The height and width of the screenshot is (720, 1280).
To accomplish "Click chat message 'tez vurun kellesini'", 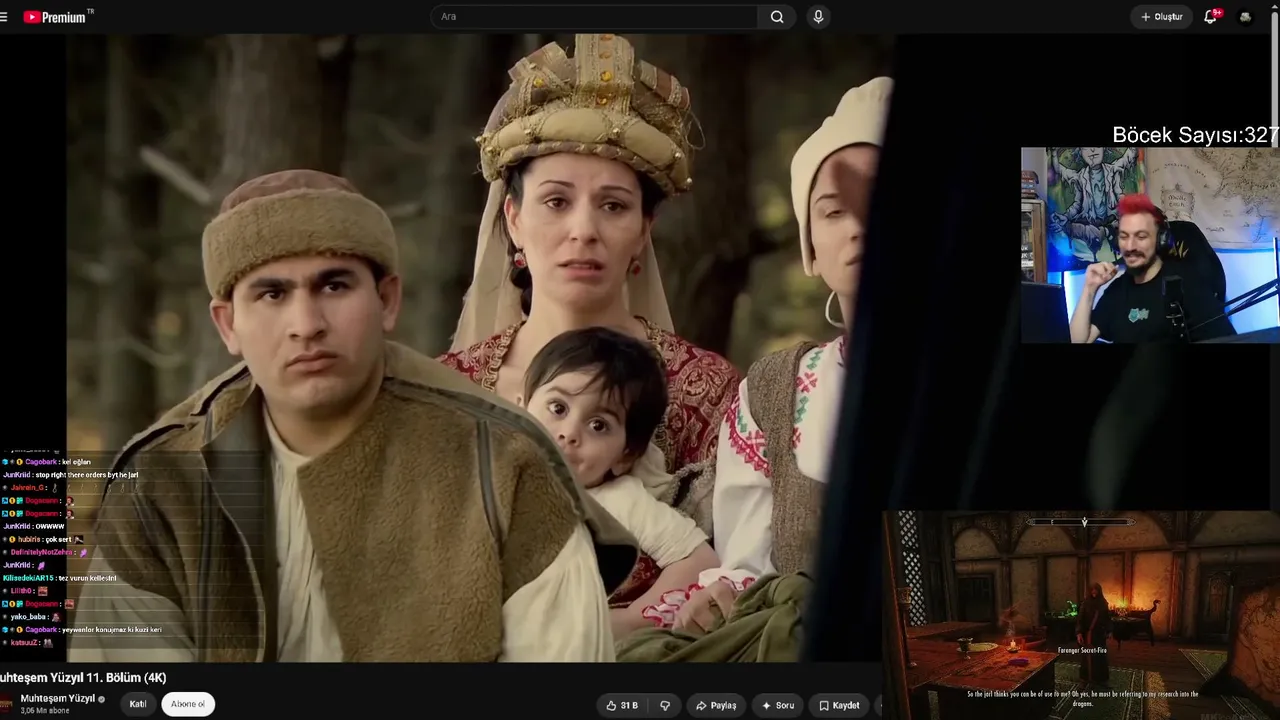I will pos(87,578).
